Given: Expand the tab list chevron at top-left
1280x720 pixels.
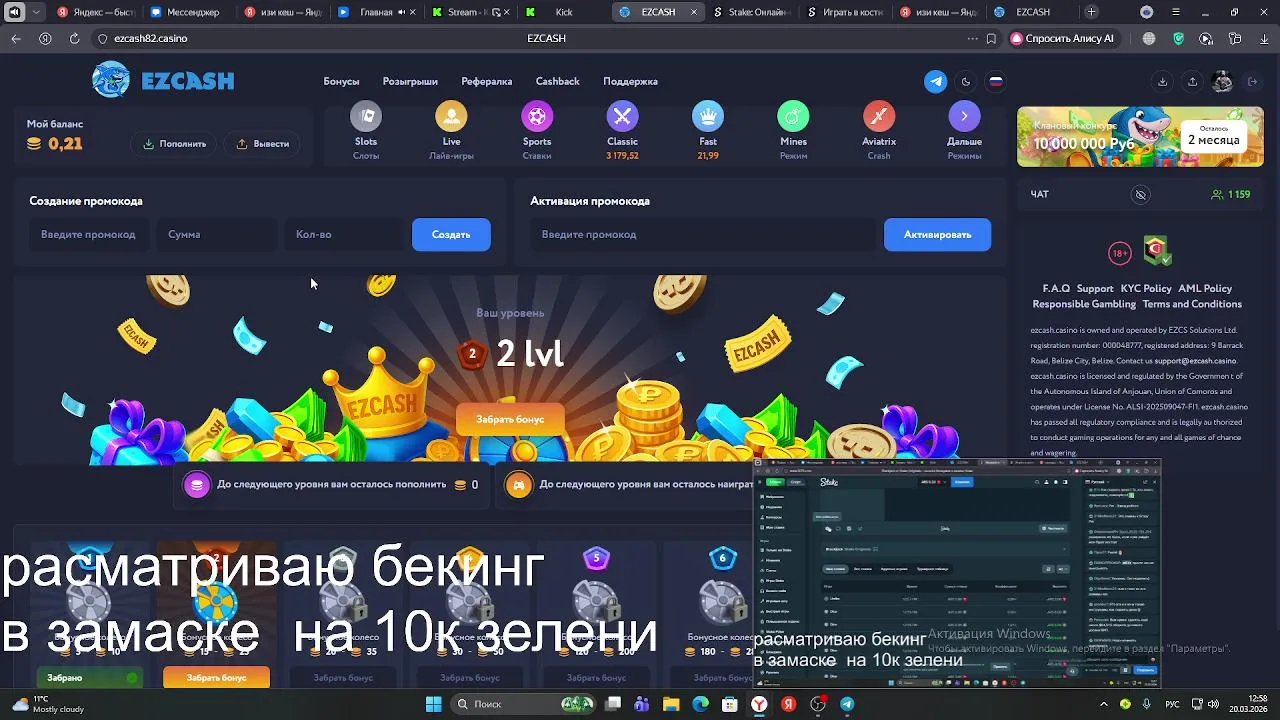Looking at the screenshot, I should (37, 12).
